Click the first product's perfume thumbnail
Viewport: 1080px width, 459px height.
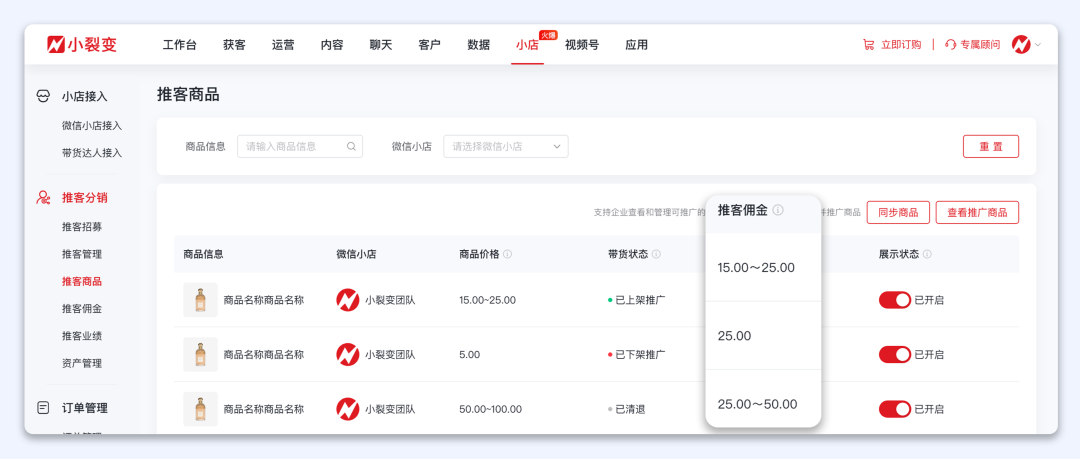(200, 300)
